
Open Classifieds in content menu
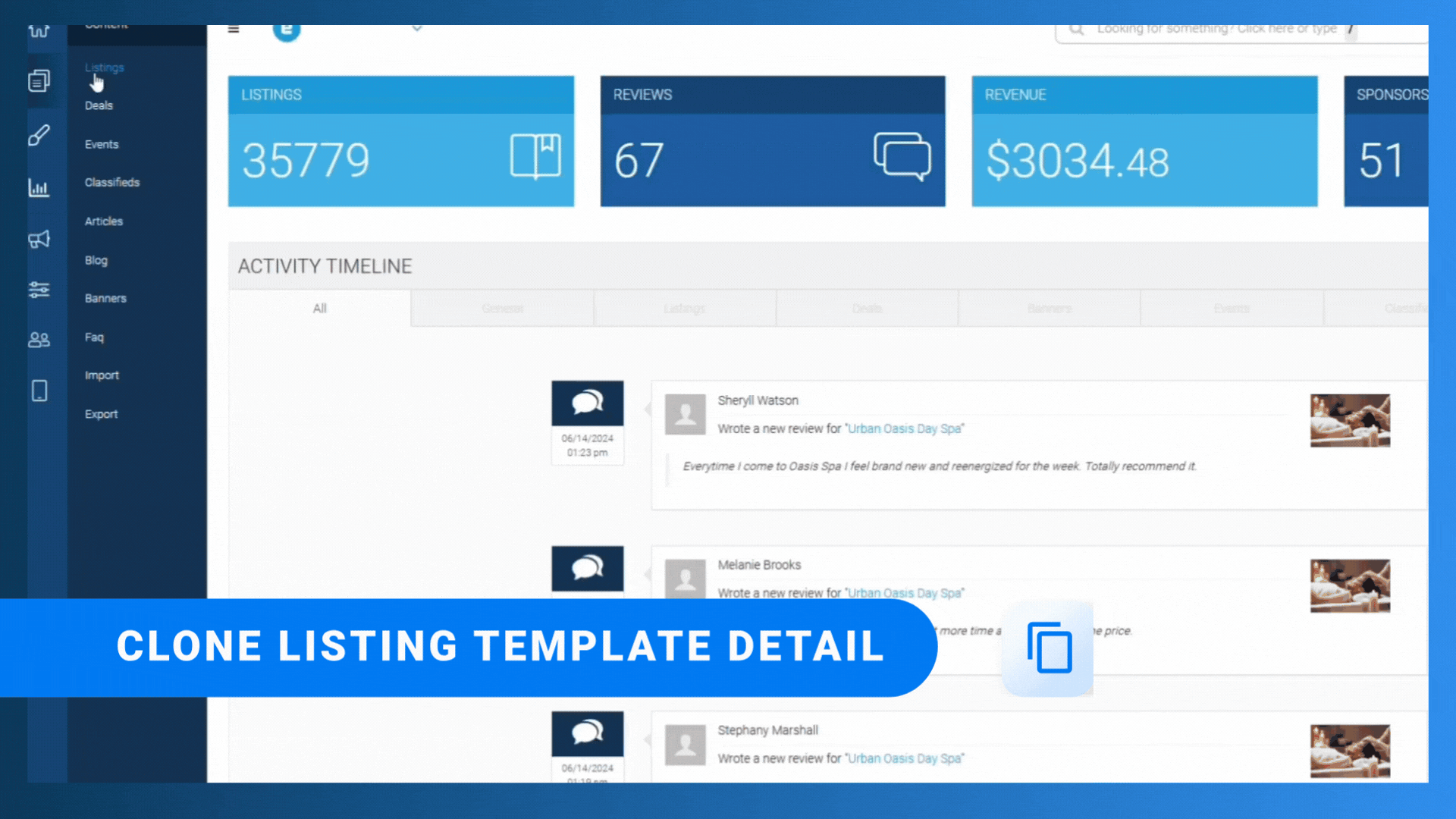pyautogui.click(x=112, y=182)
